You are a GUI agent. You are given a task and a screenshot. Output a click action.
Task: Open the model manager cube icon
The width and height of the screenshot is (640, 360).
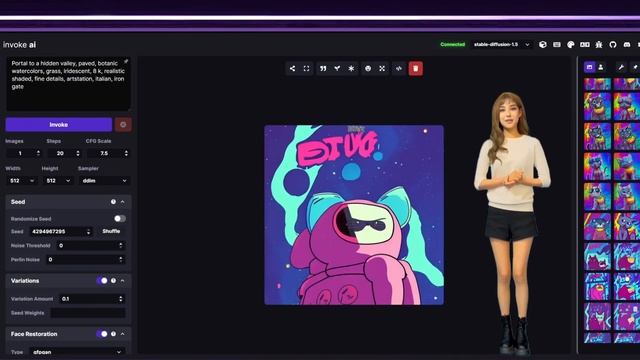click(543, 44)
